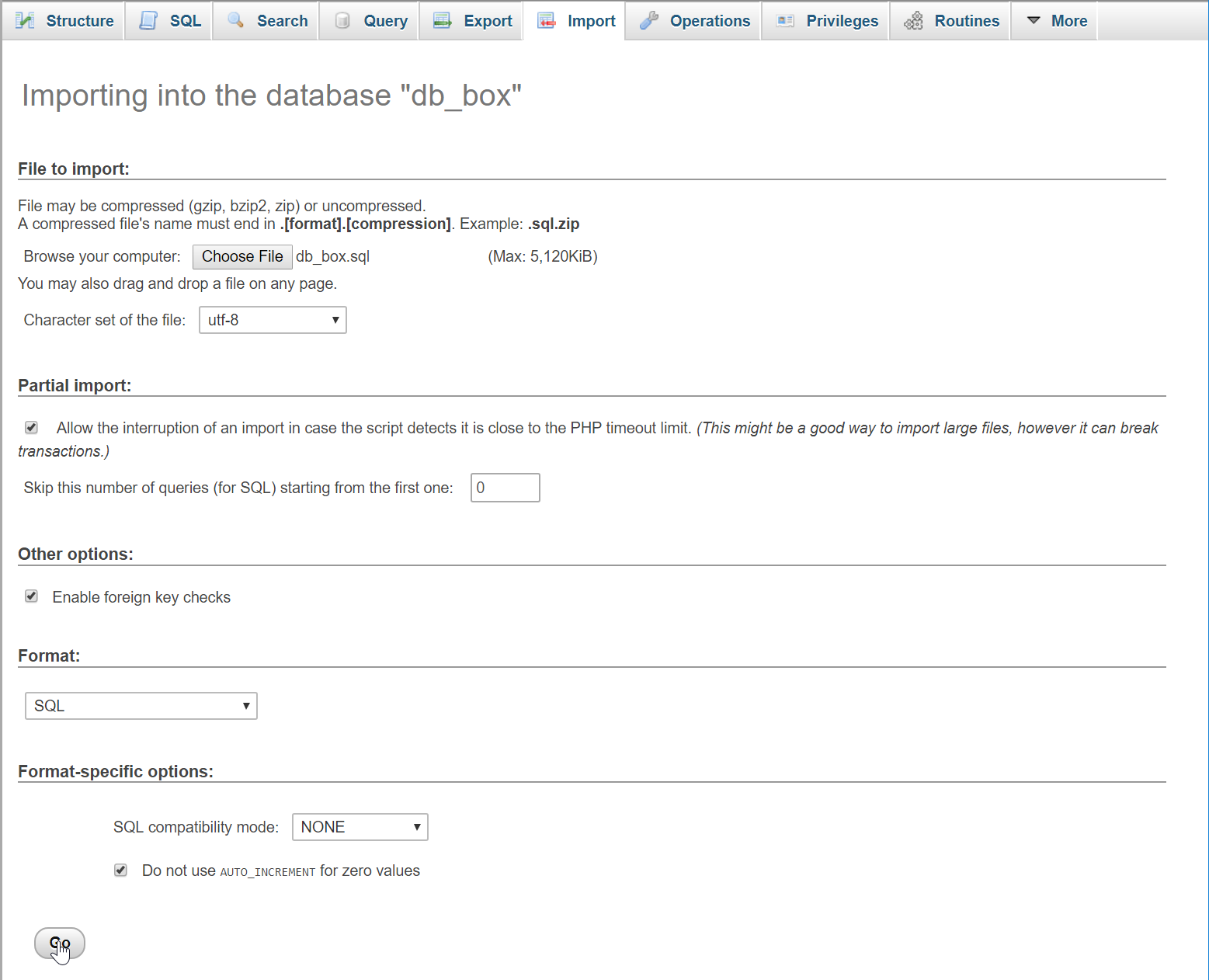
Task: Click the skip queries number field
Action: click(x=505, y=488)
